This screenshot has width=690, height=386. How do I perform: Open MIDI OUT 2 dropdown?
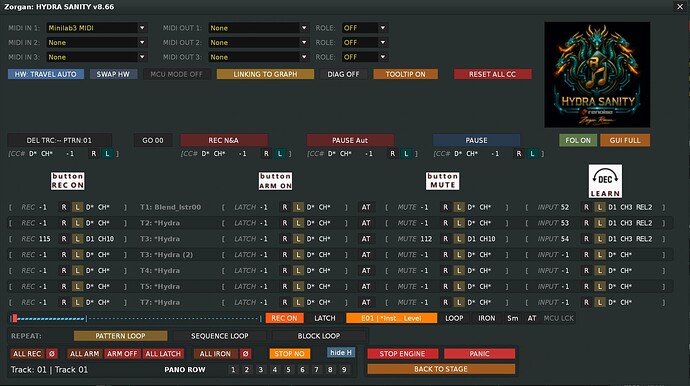(258, 43)
